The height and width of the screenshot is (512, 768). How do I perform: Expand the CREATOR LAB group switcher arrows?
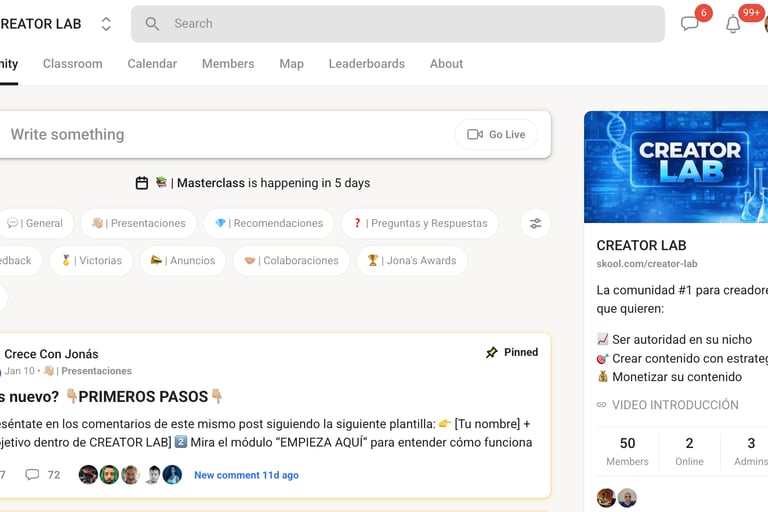(106, 24)
